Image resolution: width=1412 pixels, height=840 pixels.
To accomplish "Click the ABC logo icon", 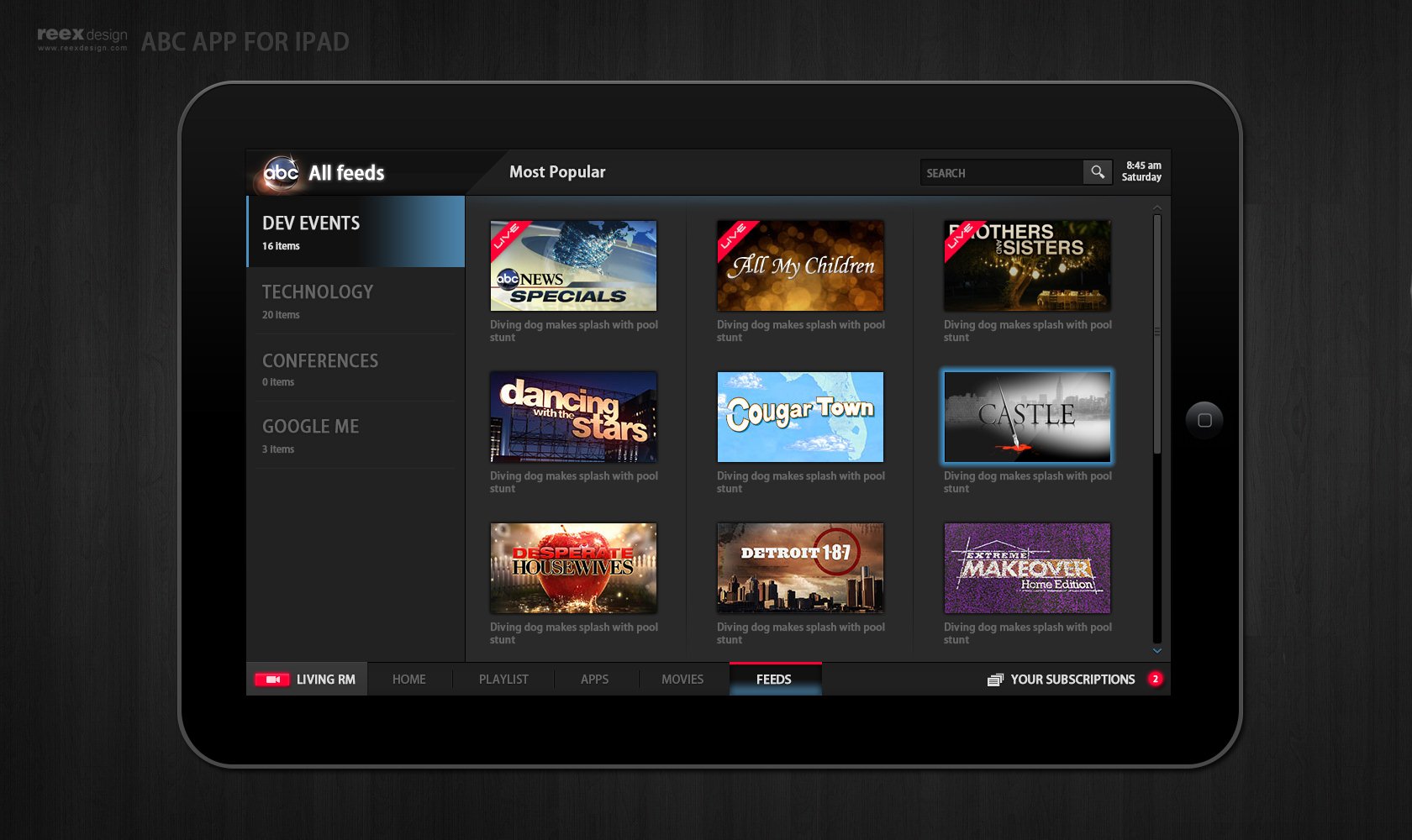I will tap(281, 173).
